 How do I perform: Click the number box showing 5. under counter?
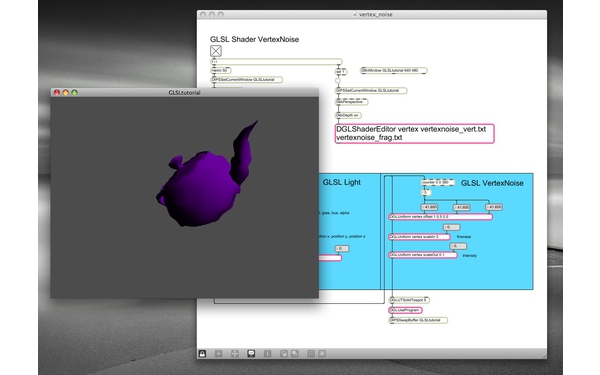point(426,192)
